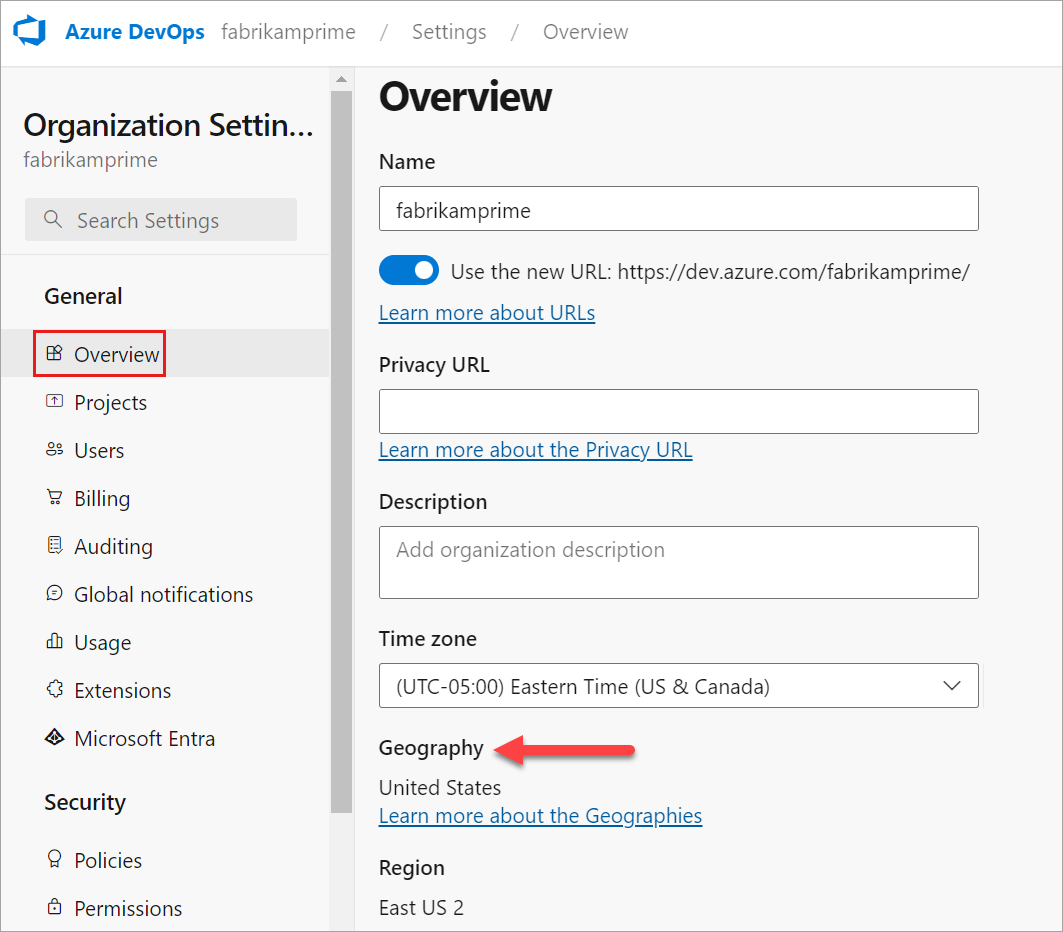Open the Auditing log icon
Viewport: 1063px width, 932px height.
[54, 546]
